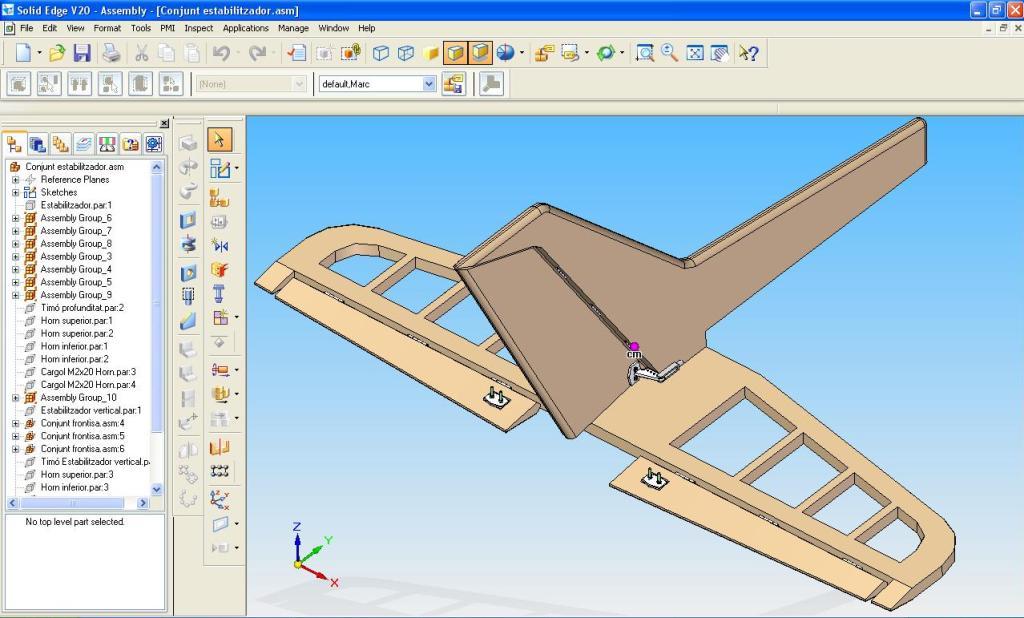Expand the Assembly Group_6 tree node
Viewport: 1024px width, 618px height.
click(x=16, y=218)
